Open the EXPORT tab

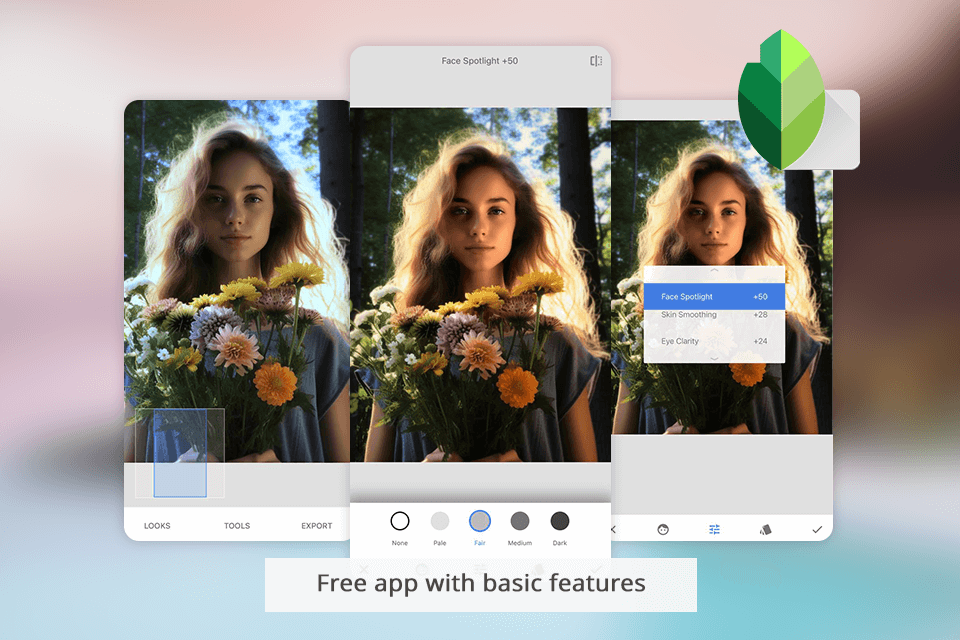[x=317, y=525]
